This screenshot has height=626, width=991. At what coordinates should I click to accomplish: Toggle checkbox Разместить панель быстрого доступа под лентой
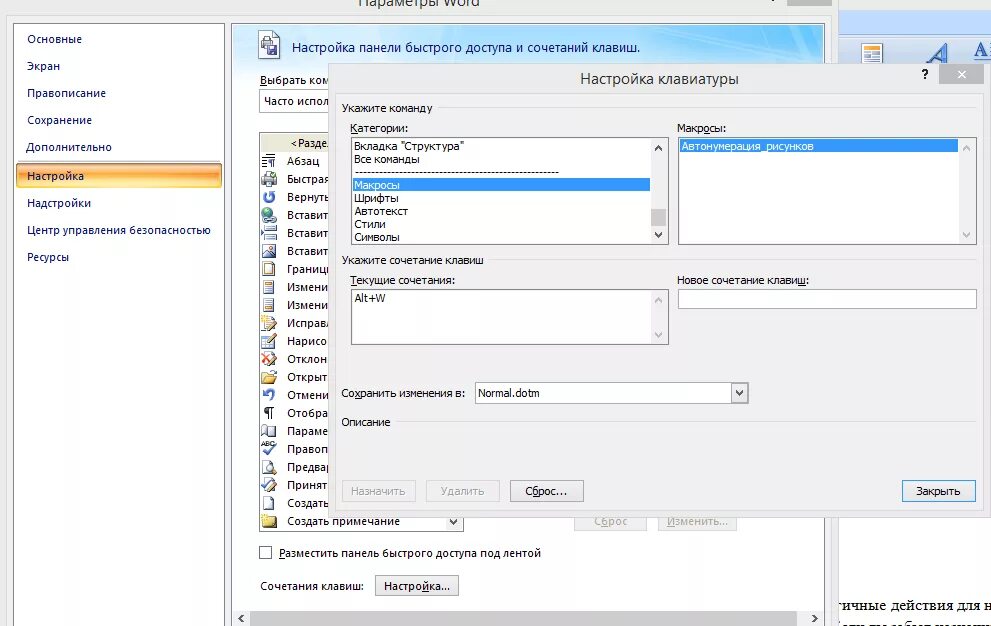click(x=265, y=553)
